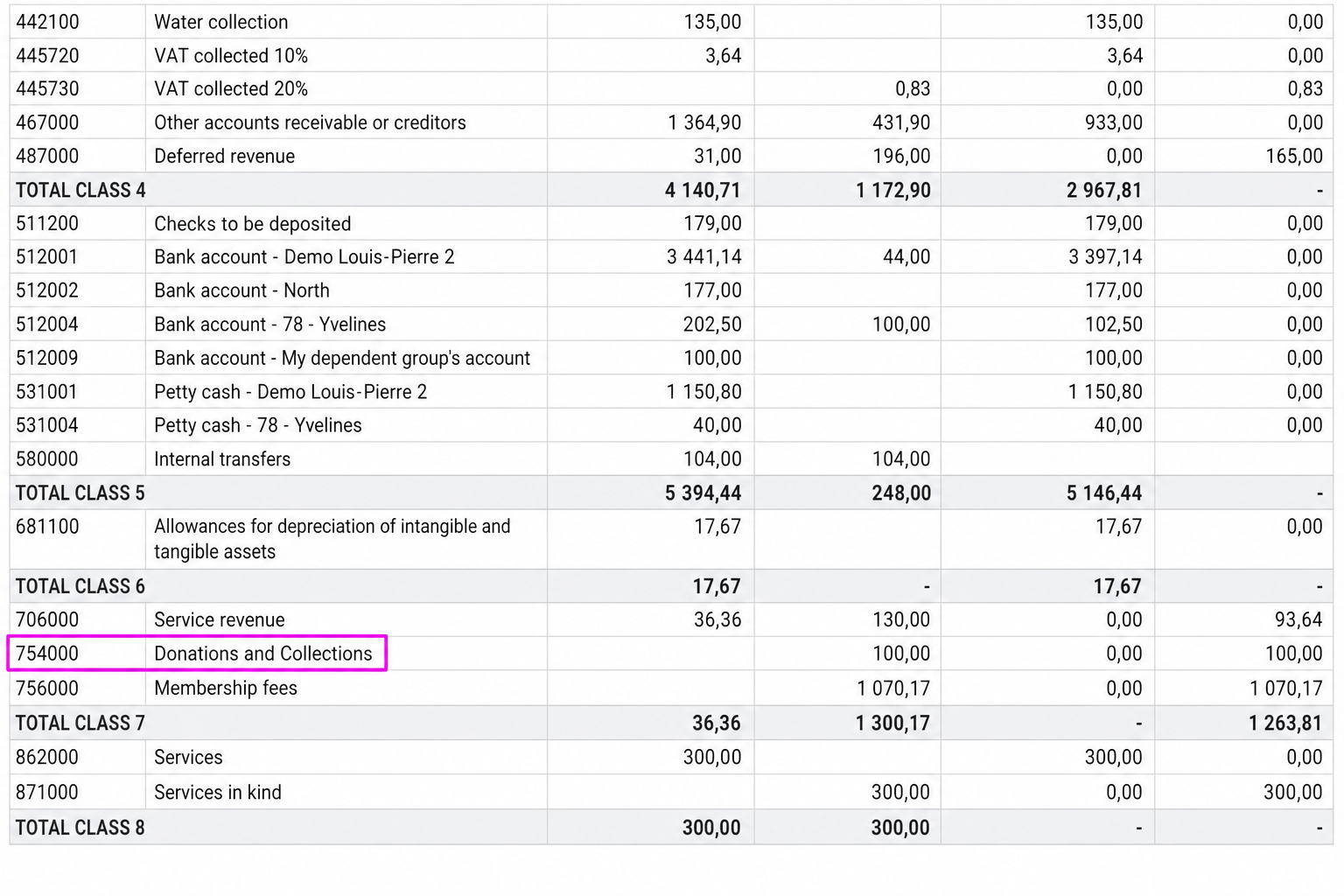The width and height of the screenshot is (1344, 896).
Task: Select "VAT collected 20%" account name
Action: (x=231, y=89)
